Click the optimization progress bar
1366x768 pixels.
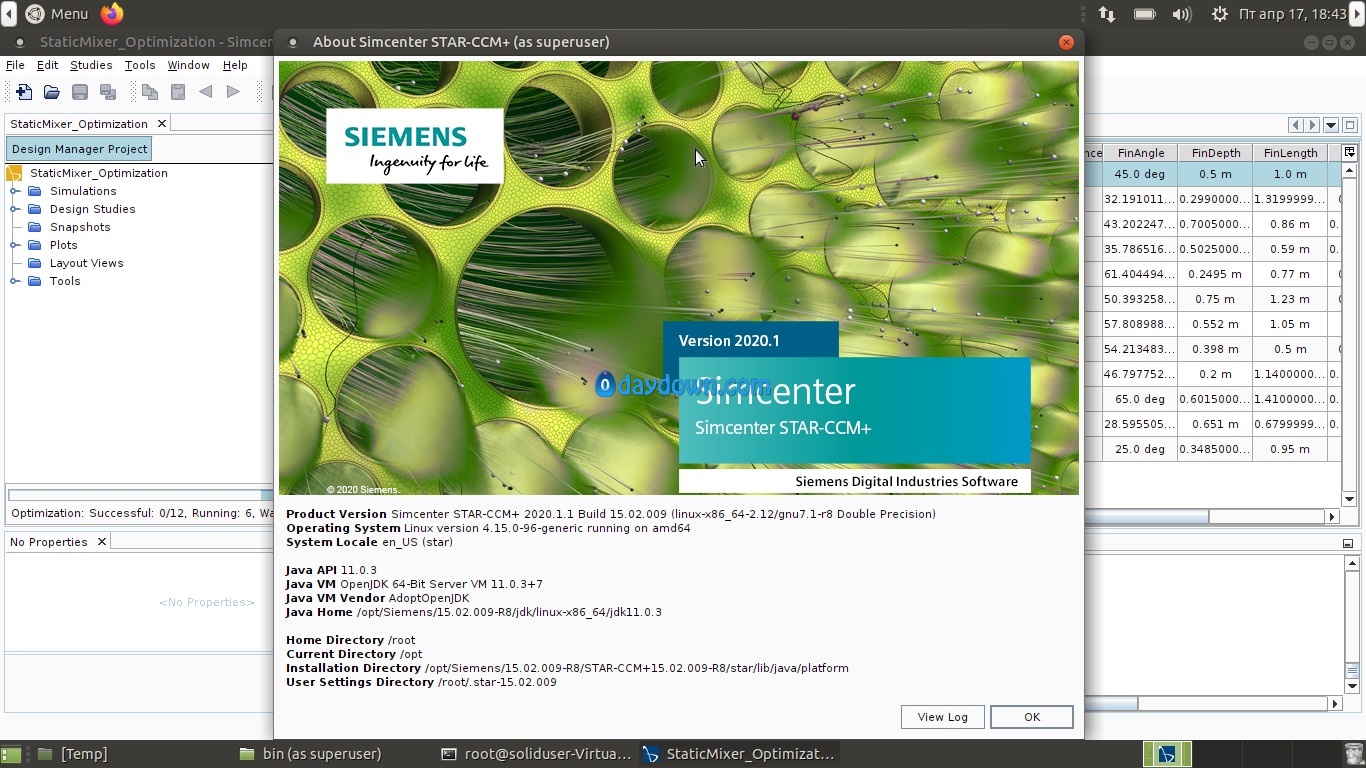pyautogui.click(x=140, y=495)
